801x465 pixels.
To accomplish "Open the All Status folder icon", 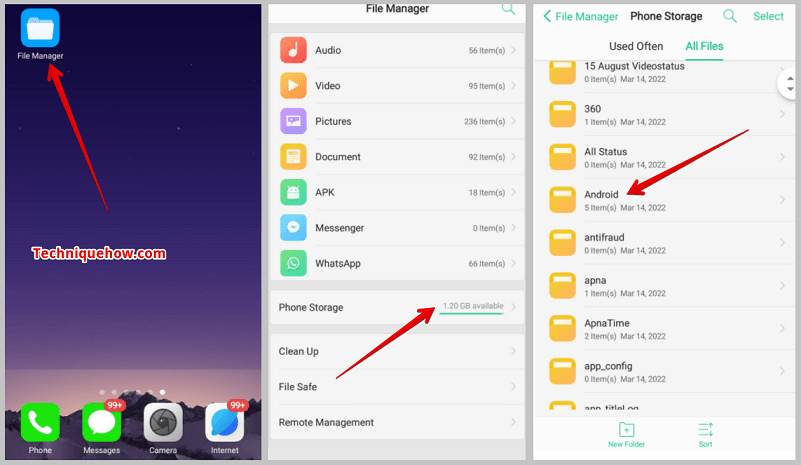I will point(562,157).
